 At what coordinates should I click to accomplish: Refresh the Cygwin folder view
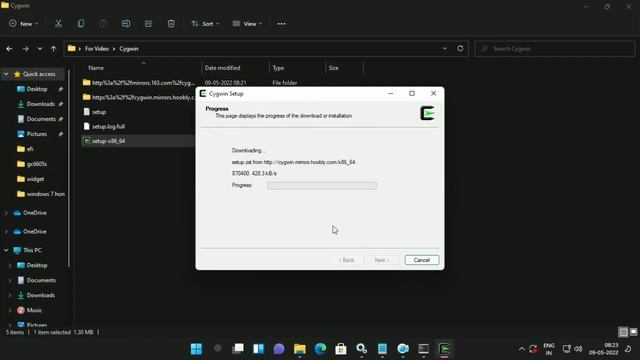[x=460, y=48]
